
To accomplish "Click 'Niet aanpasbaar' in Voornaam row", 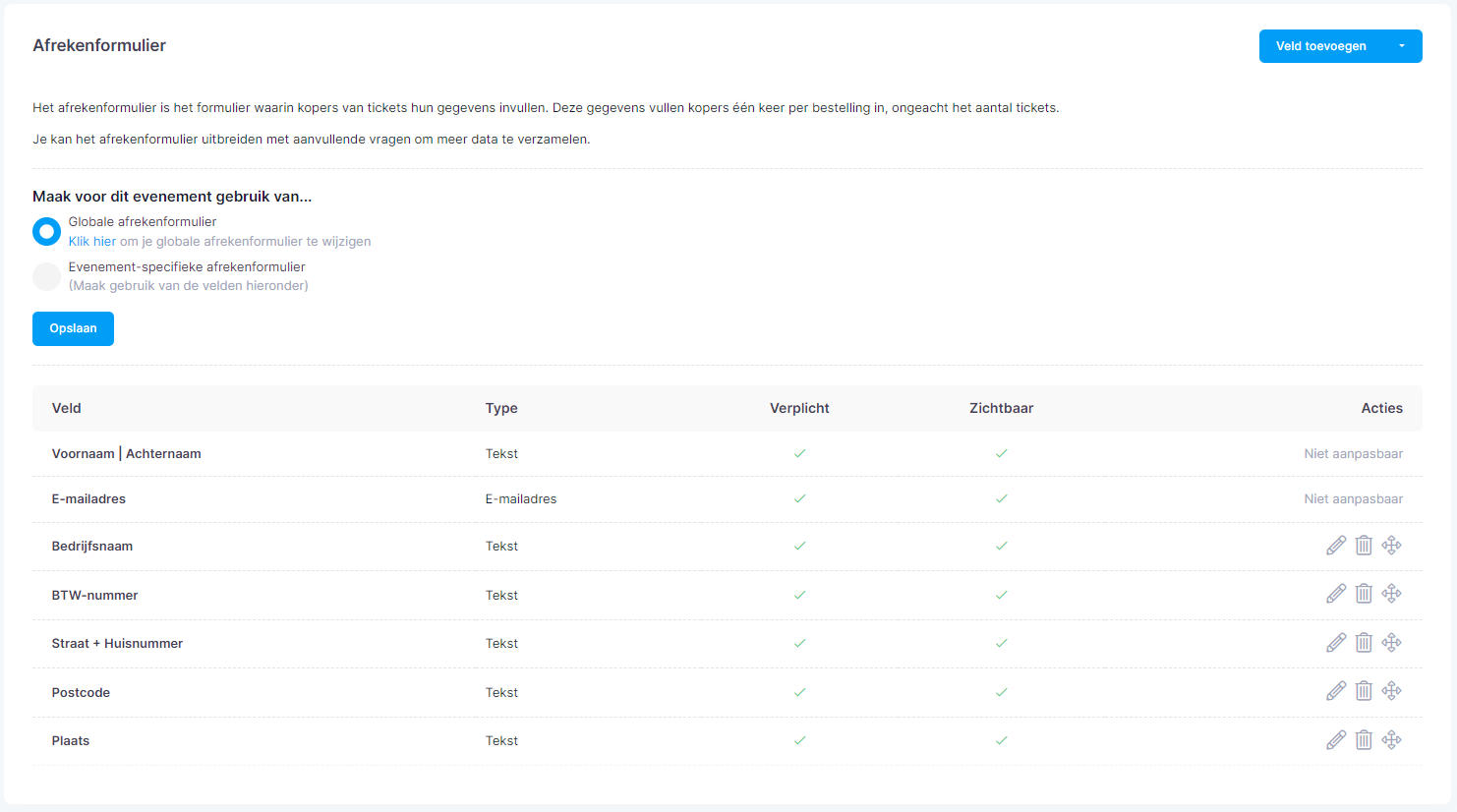I will (x=1353, y=453).
